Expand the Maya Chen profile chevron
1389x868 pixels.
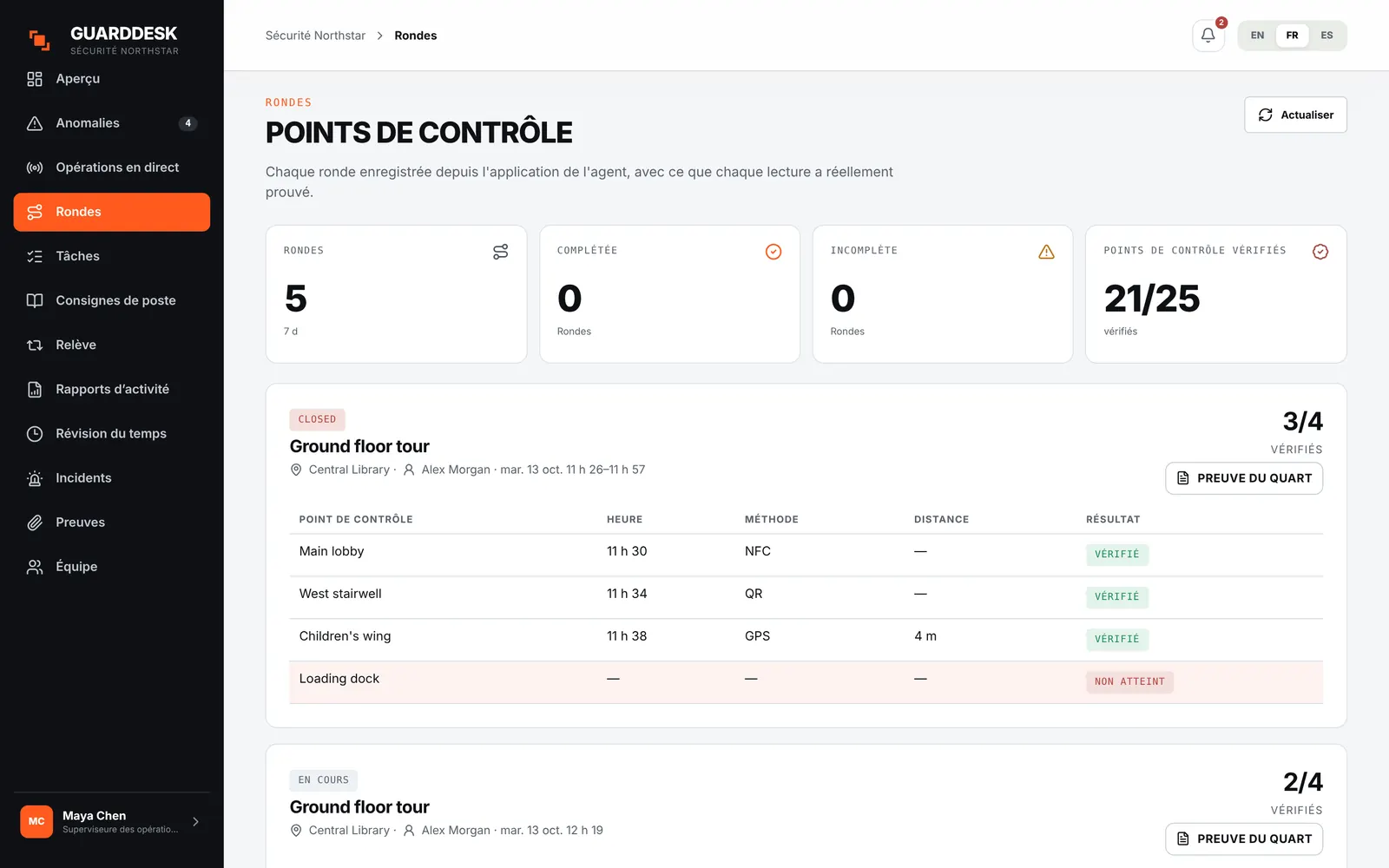(x=195, y=822)
